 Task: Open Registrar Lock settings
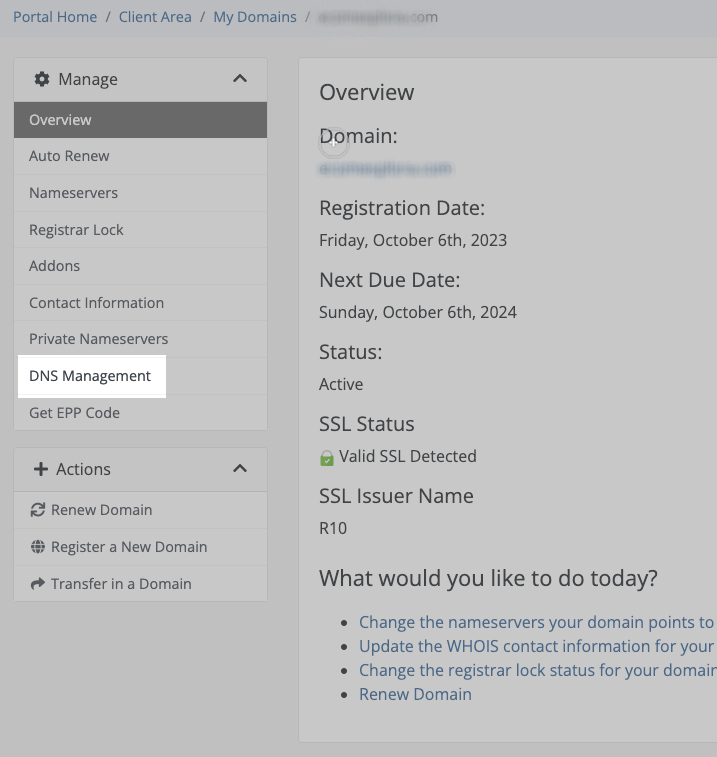click(x=141, y=230)
